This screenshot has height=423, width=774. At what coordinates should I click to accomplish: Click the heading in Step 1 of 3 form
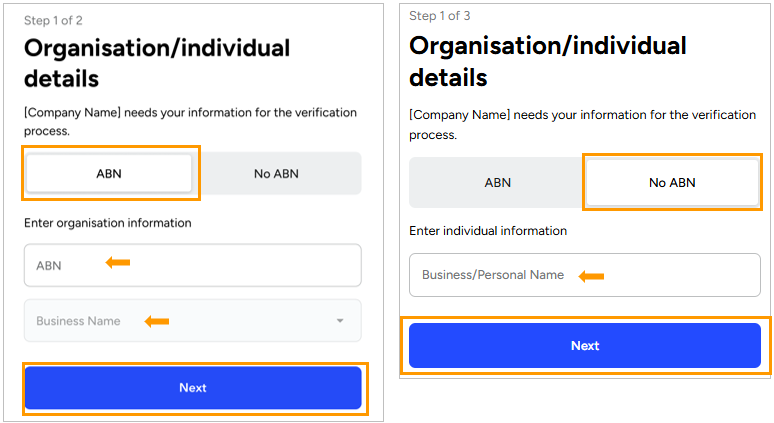pyautogui.click(x=548, y=61)
